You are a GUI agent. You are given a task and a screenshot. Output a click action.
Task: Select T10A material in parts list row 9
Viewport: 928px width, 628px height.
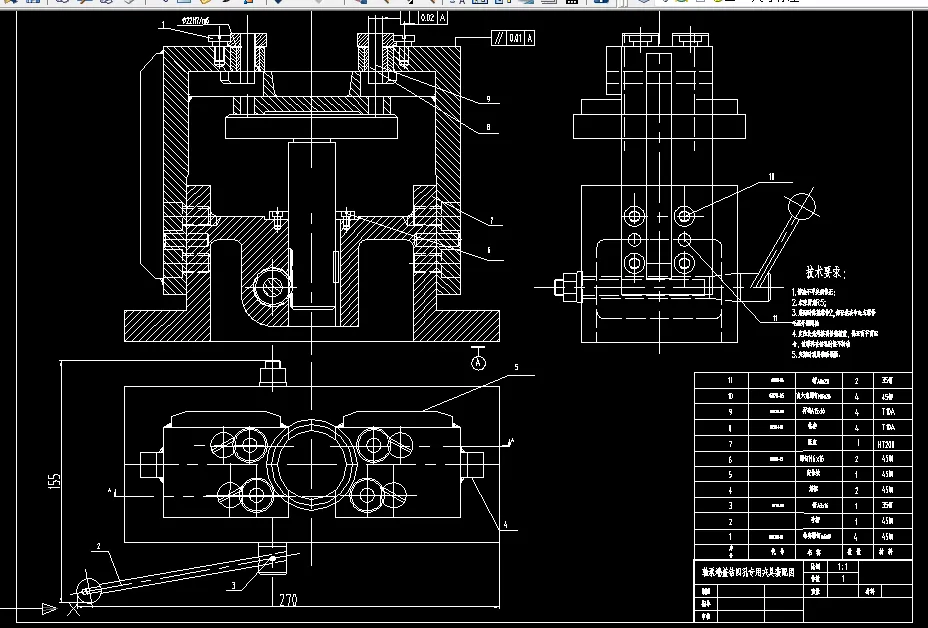pyautogui.click(x=888, y=411)
